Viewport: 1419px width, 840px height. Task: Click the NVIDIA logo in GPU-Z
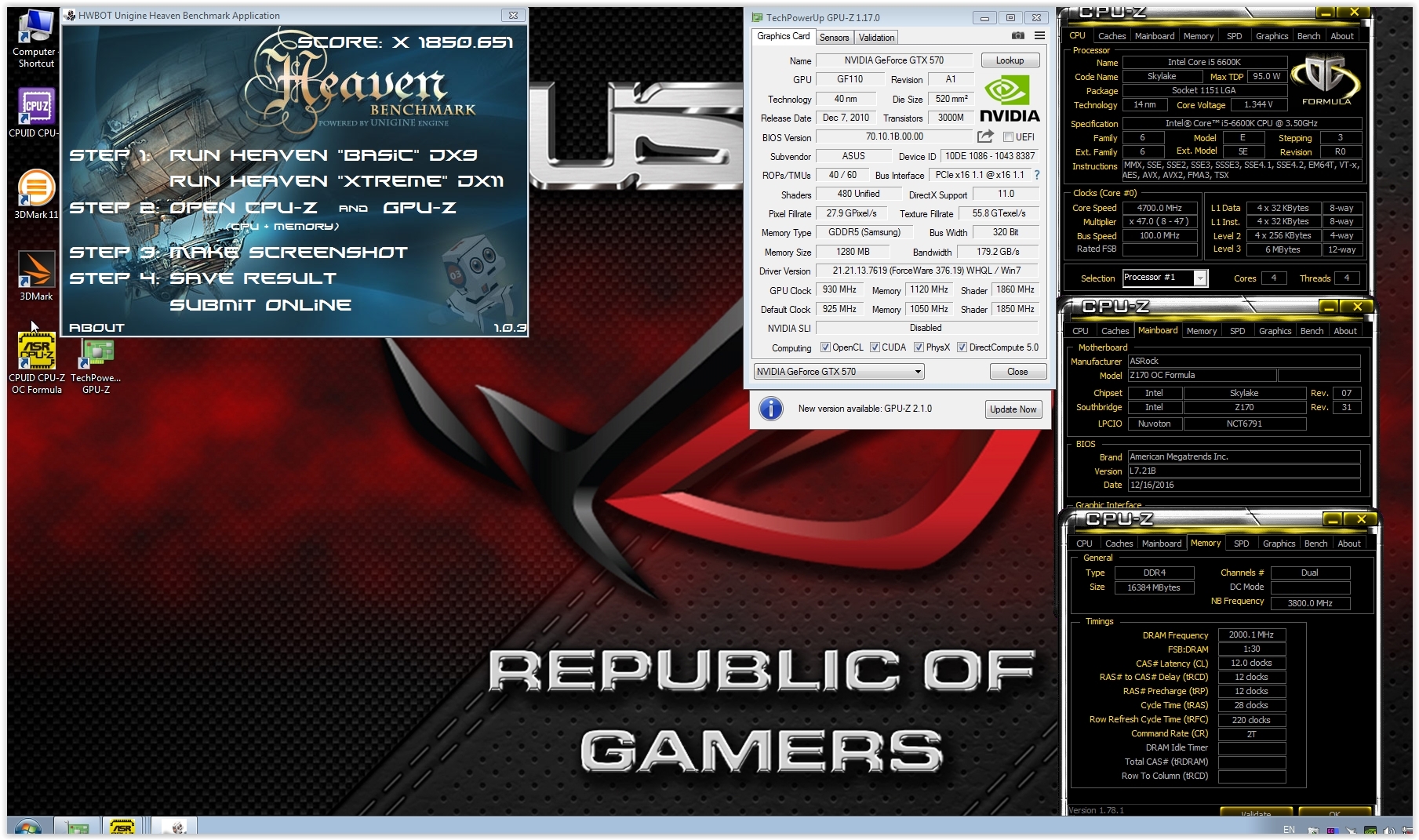pos(1010,100)
